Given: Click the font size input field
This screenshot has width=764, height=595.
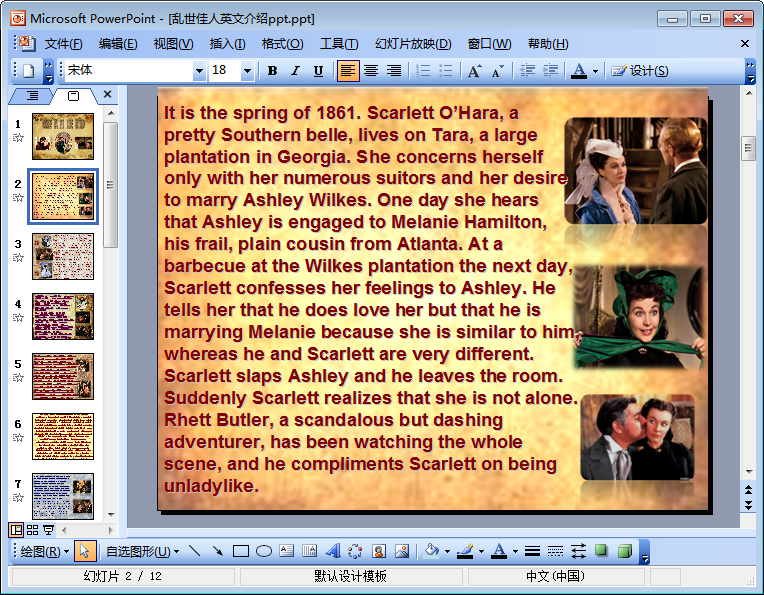Looking at the screenshot, I should 225,71.
